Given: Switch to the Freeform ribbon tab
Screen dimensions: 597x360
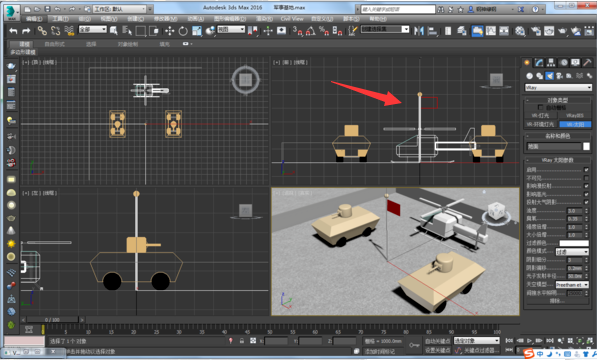Looking at the screenshot, I should click(x=54, y=44).
